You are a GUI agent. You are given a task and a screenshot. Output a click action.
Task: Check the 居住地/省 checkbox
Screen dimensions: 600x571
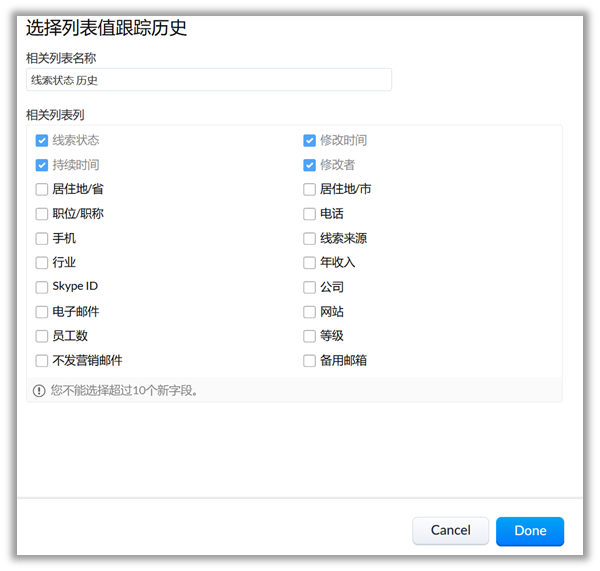(42, 189)
